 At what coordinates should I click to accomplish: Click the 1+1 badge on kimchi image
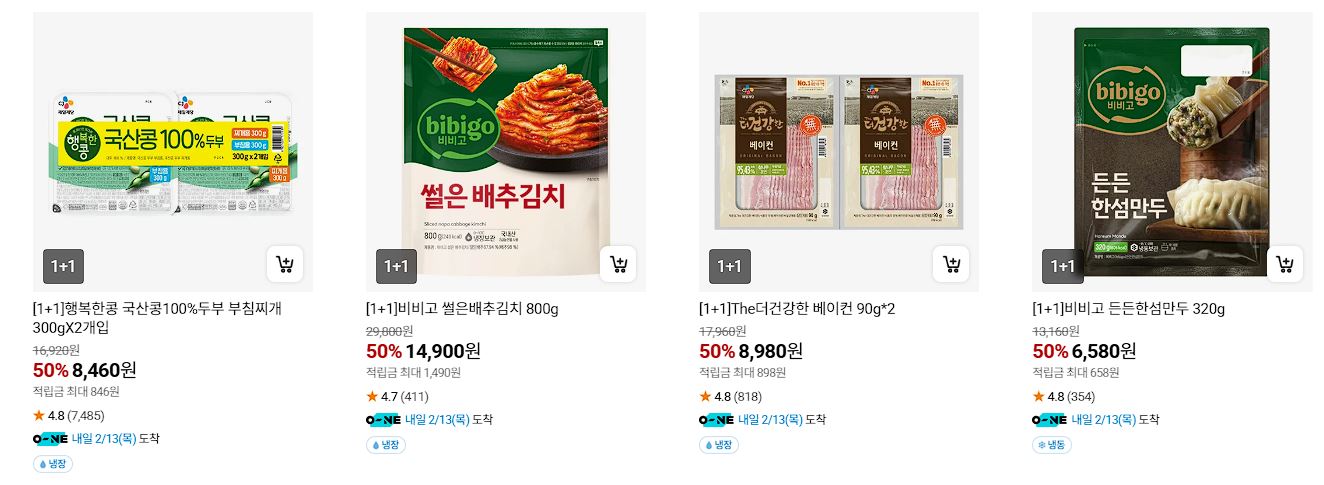[x=396, y=266]
